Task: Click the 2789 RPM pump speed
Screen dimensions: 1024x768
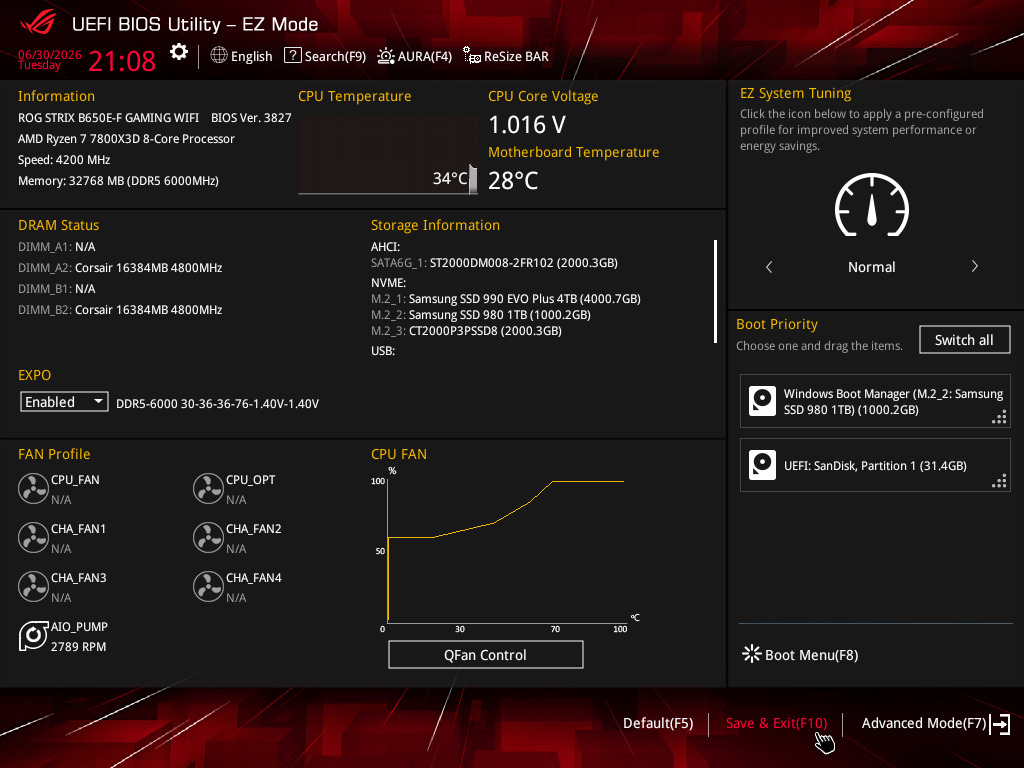Action: (78, 647)
